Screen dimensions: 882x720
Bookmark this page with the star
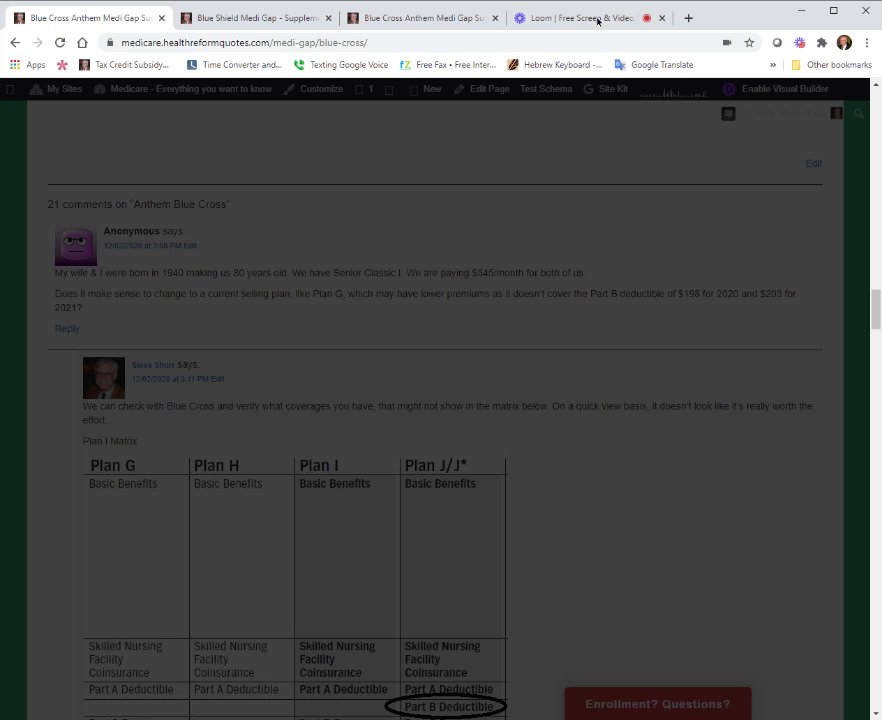(x=749, y=43)
